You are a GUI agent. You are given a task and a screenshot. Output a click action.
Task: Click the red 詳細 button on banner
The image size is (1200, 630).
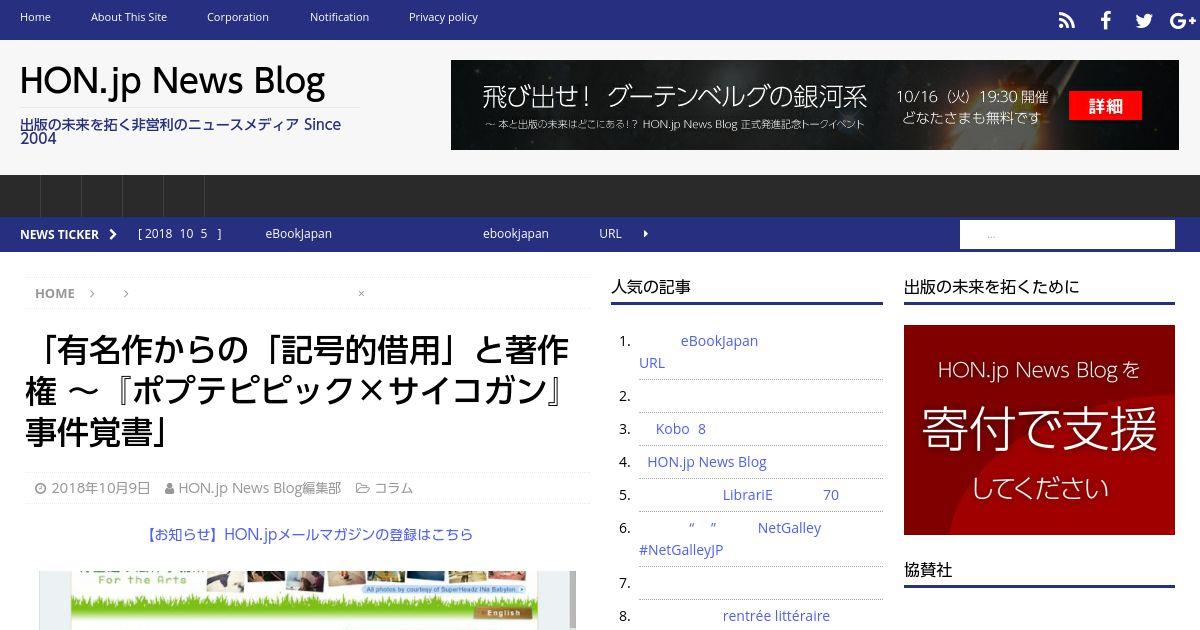coord(1105,105)
